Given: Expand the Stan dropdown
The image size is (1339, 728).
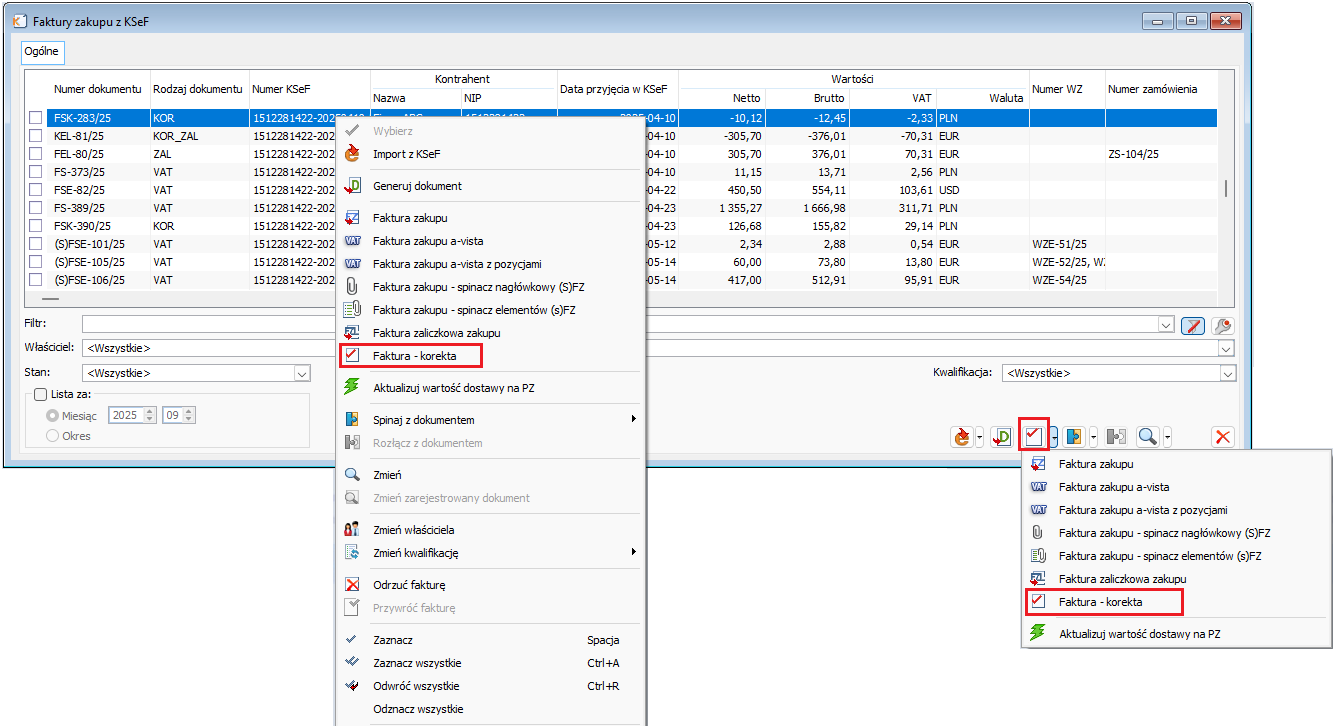Looking at the screenshot, I should point(302,373).
